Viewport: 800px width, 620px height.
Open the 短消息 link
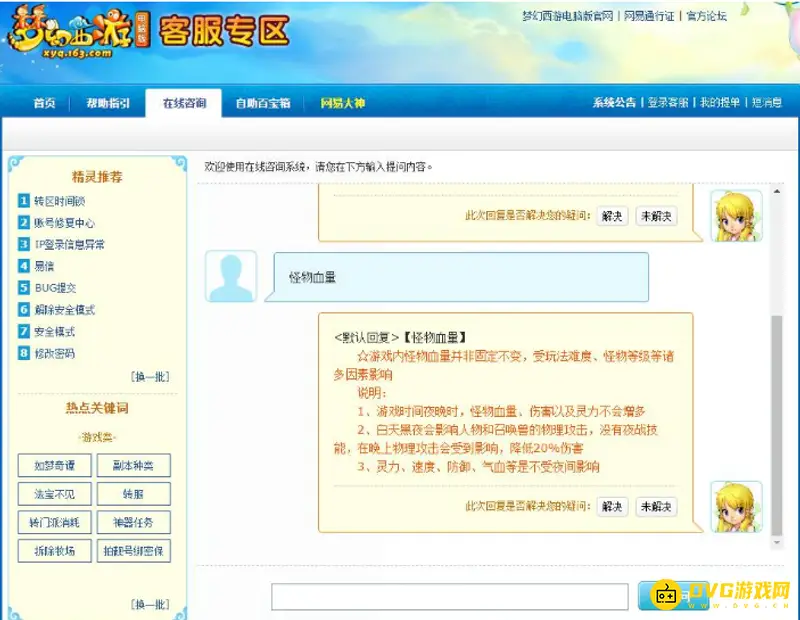click(x=767, y=103)
